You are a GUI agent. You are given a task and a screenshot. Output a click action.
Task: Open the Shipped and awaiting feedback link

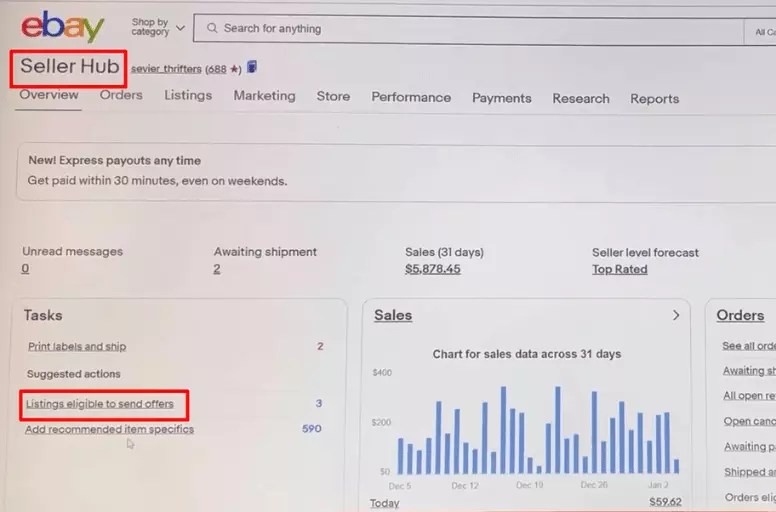(x=750, y=472)
